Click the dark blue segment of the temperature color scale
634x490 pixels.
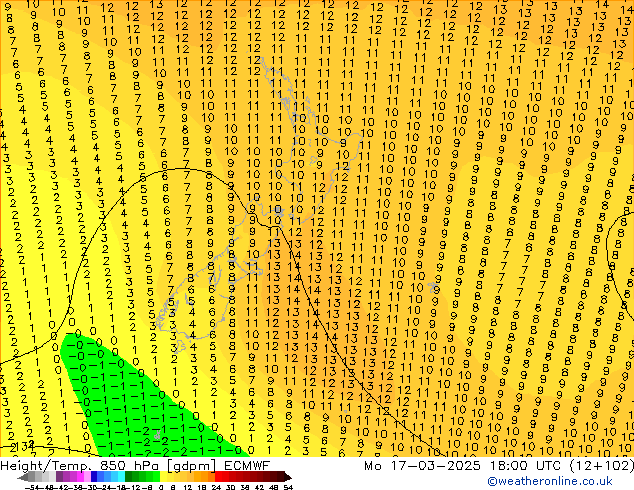94,477
